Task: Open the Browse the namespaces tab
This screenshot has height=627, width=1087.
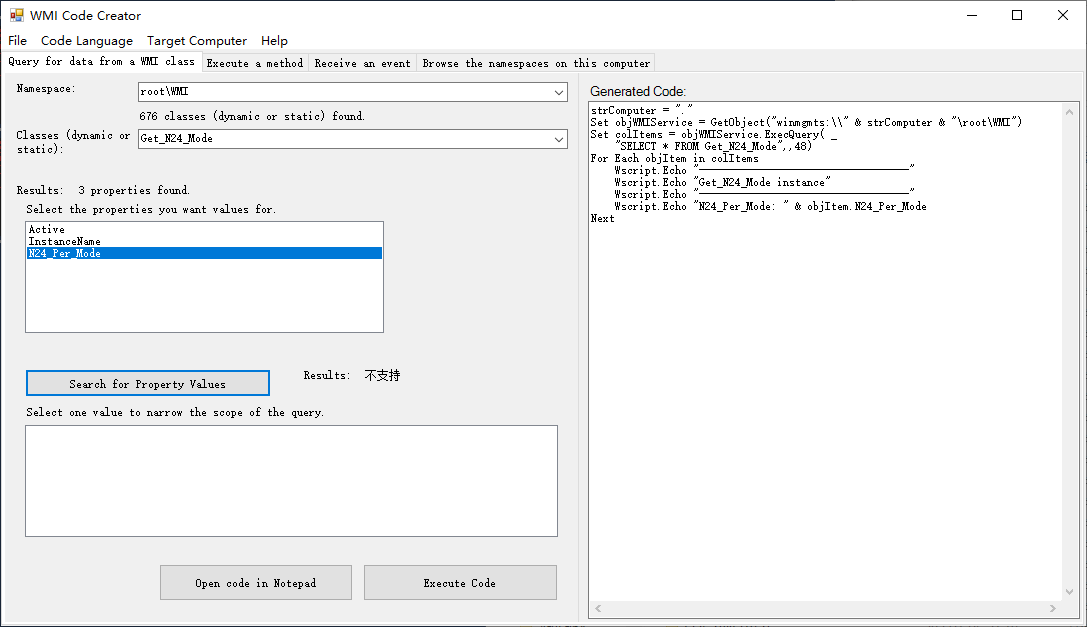Action: [534, 62]
